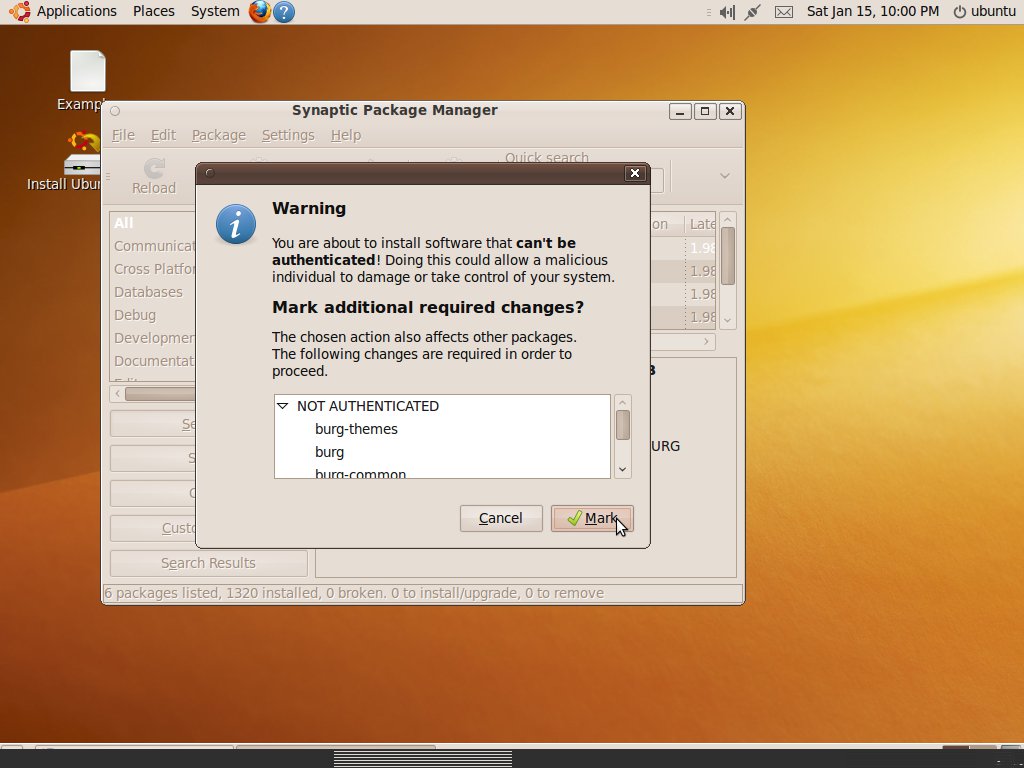The height and width of the screenshot is (768, 1024).
Task: Open the Help launcher icon in panel
Action: (x=284, y=12)
